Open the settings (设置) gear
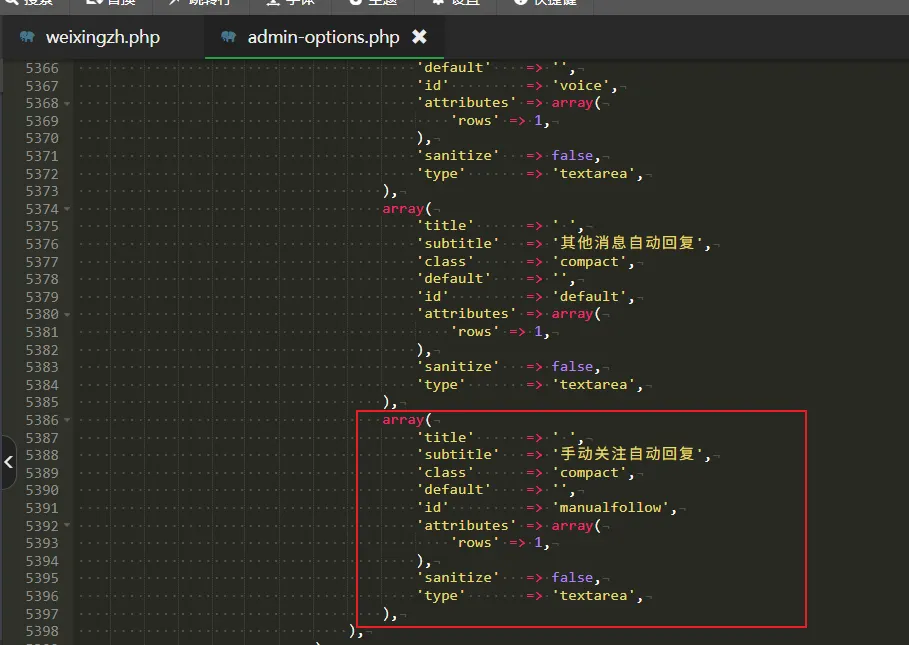 tap(456, 2)
